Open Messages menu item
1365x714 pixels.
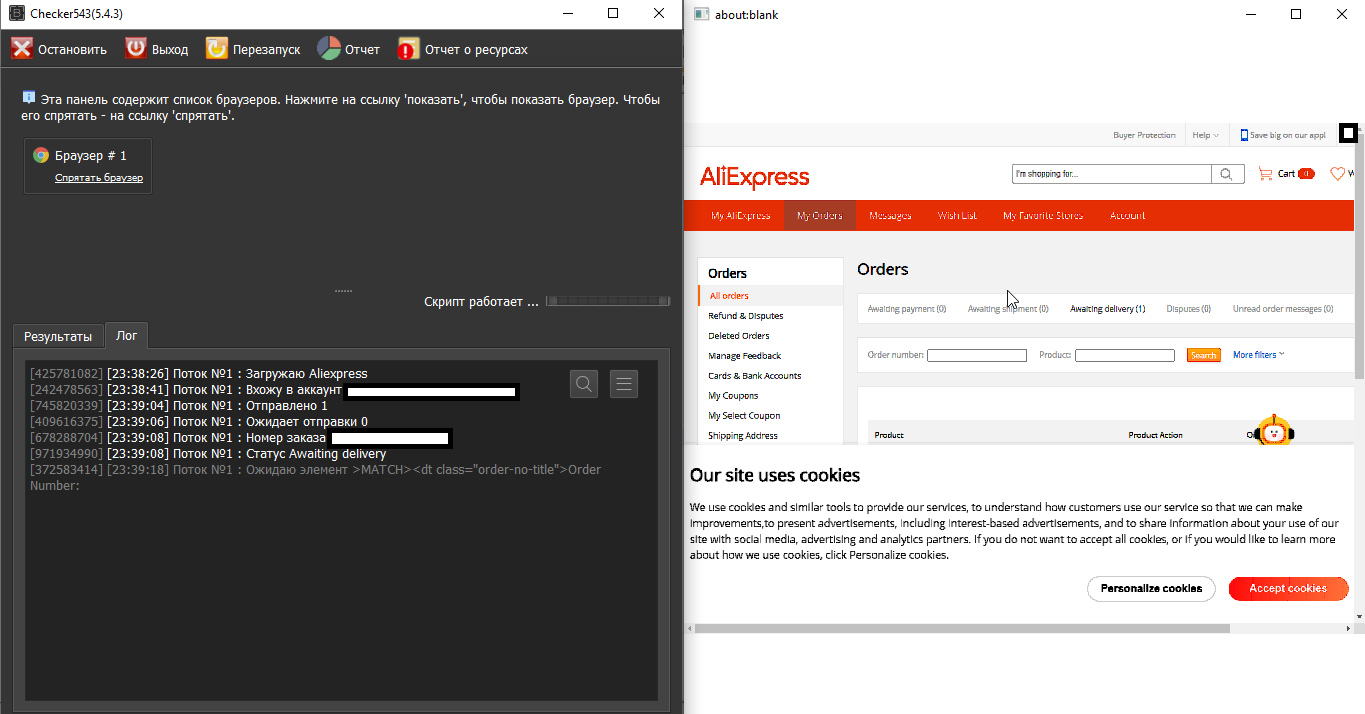[890, 216]
